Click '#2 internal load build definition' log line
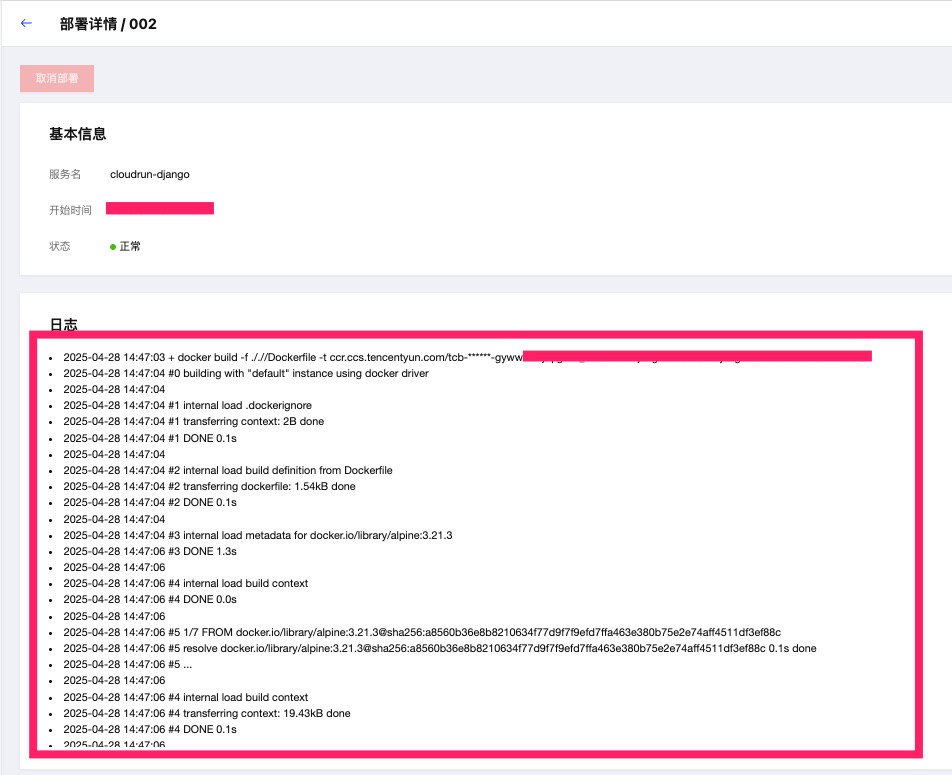The image size is (952, 775). [x=227, y=470]
